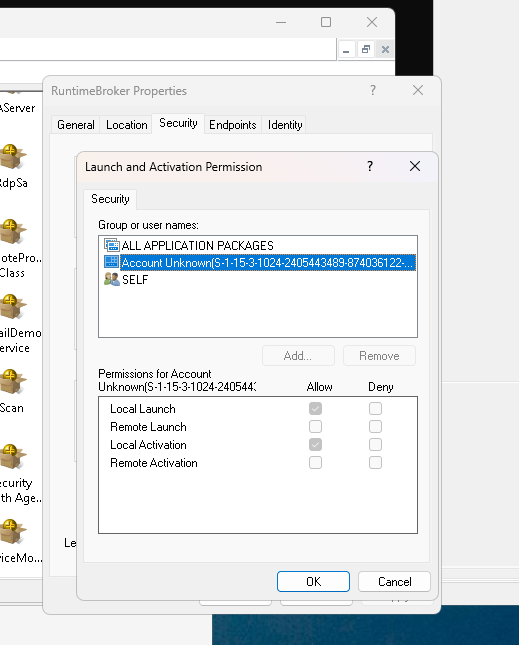Click the Remote Launch permission label
The height and width of the screenshot is (645, 519).
pyautogui.click(x=148, y=427)
